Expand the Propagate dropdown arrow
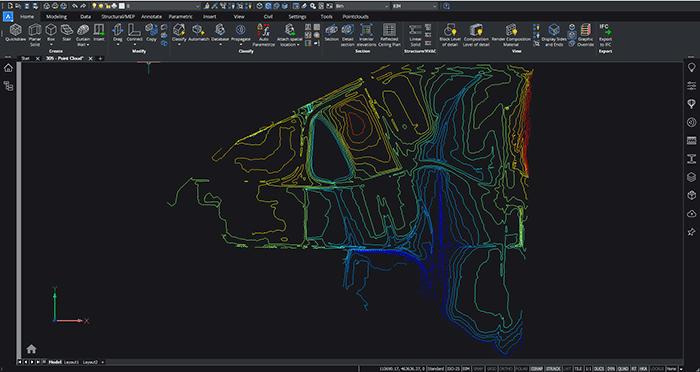The image size is (700, 372). [241, 45]
